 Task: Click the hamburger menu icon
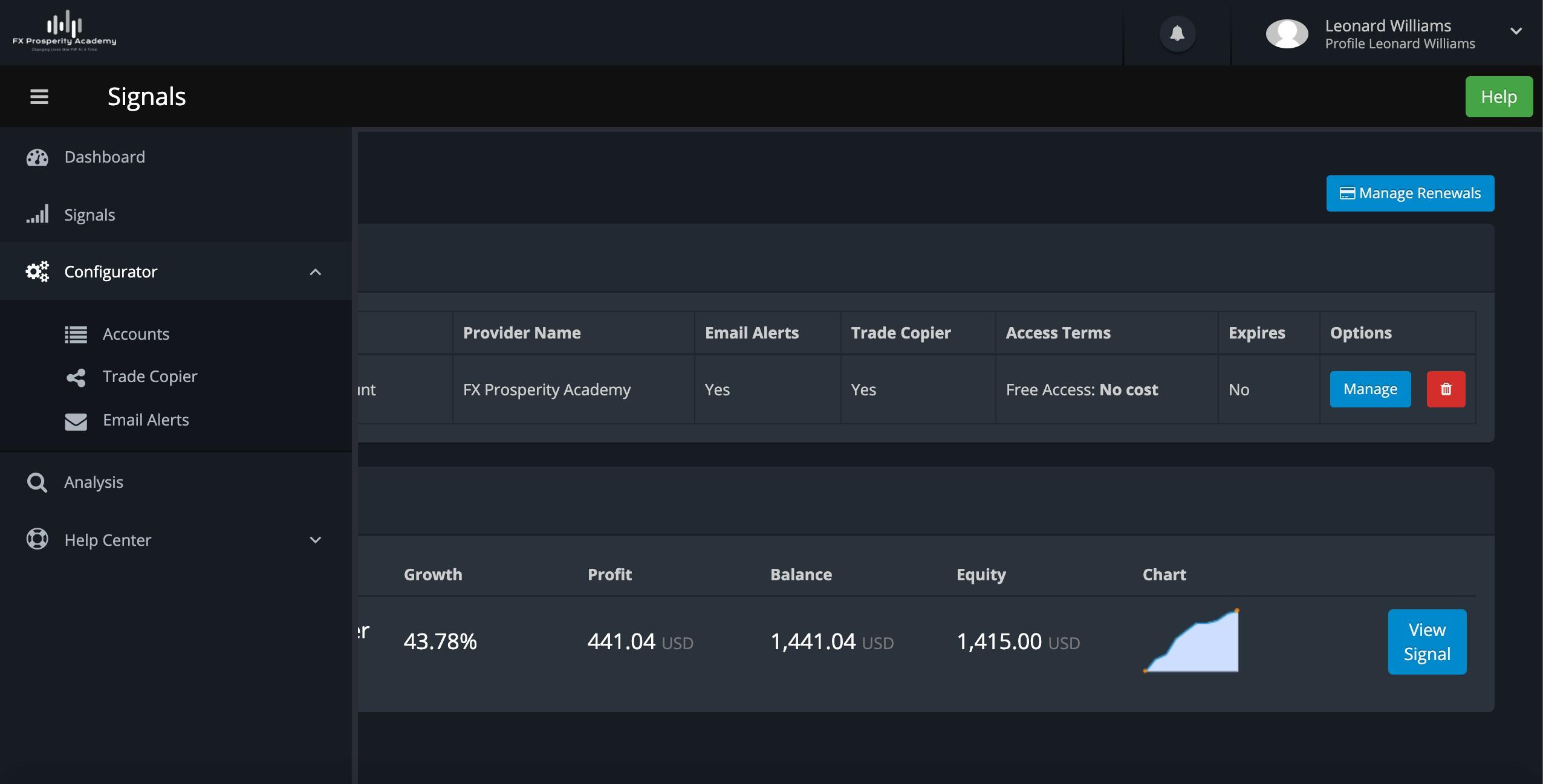click(39, 97)
